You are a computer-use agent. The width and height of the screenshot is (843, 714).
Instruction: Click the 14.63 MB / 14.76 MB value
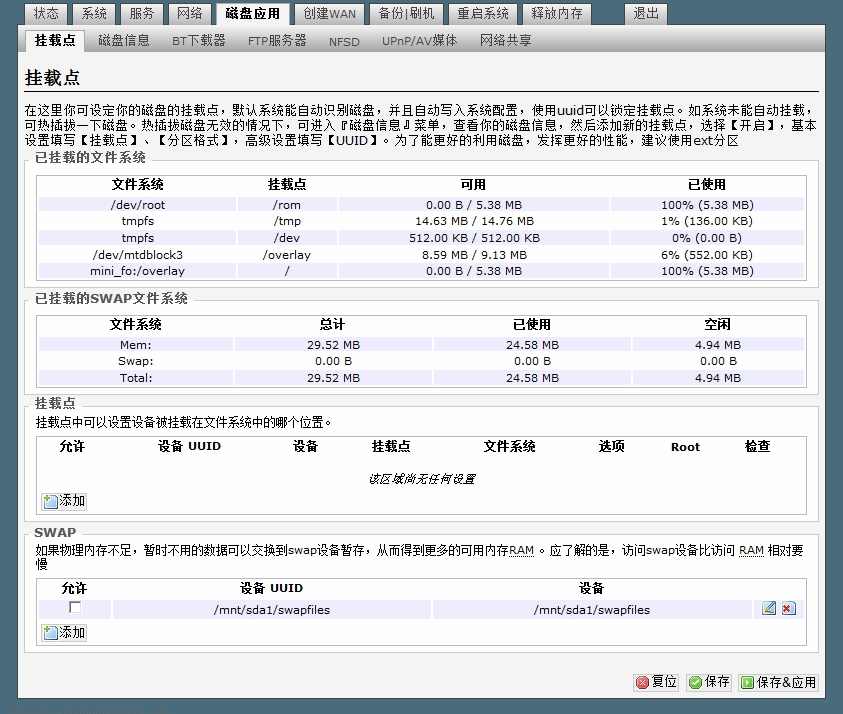click(x=474, y=221)
